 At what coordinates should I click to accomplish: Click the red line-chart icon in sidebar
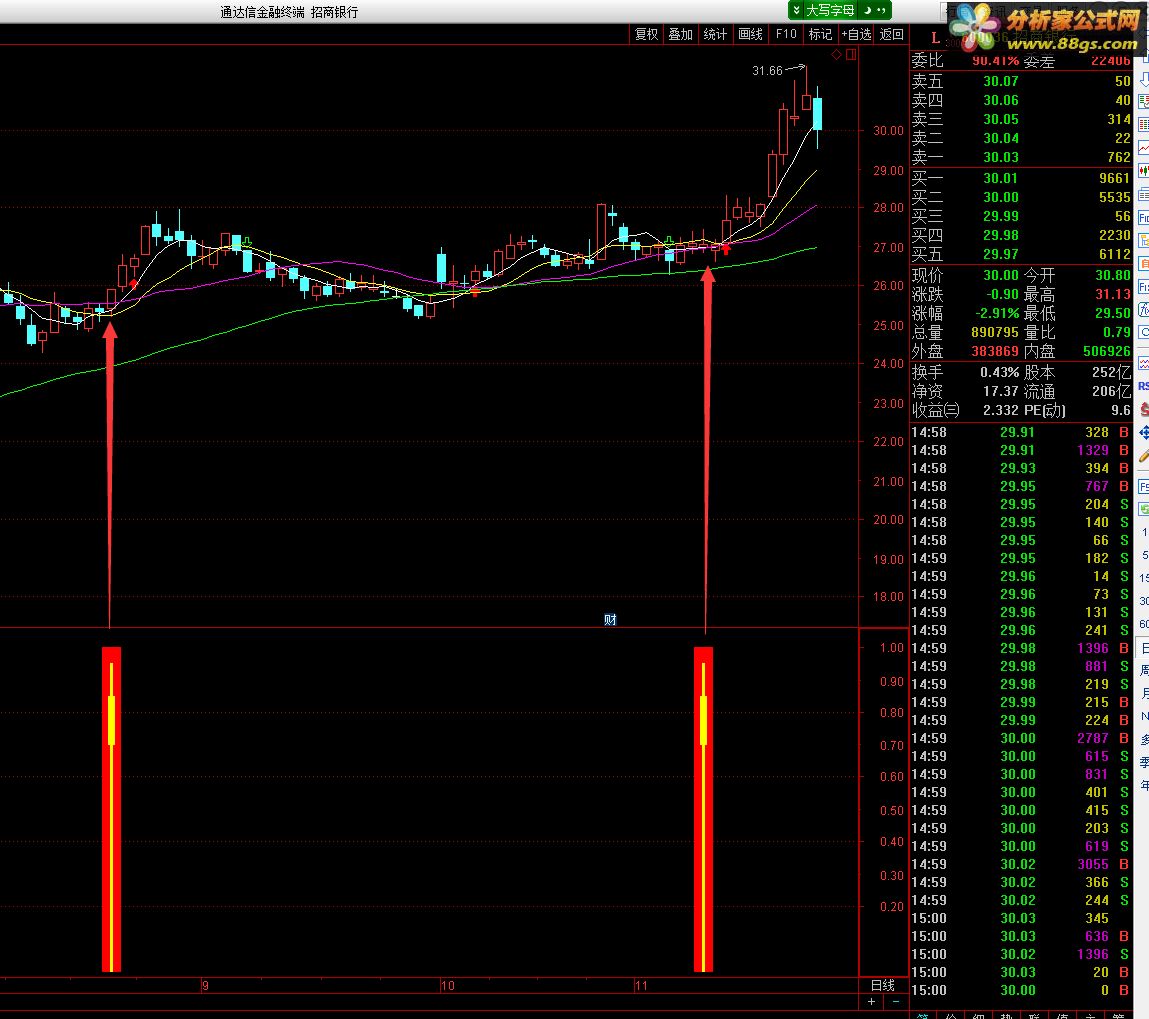1143,148
